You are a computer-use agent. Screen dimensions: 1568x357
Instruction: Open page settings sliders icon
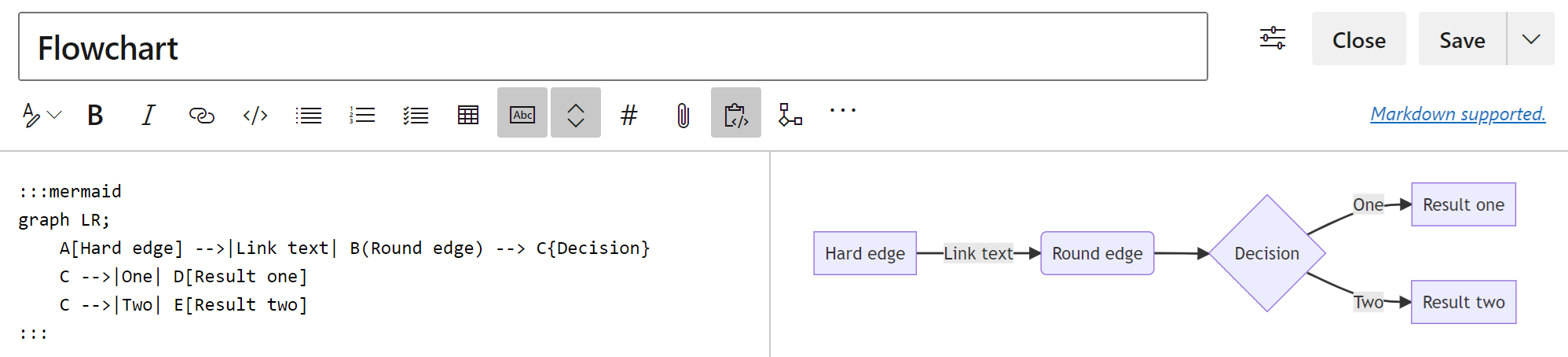click(1273, 39)
